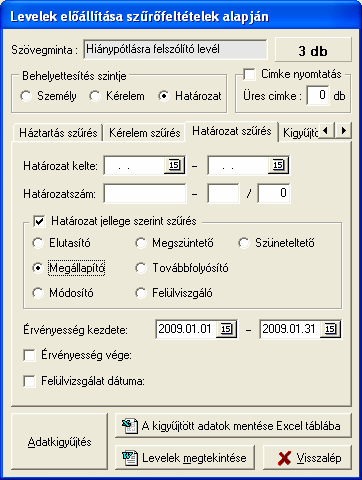This screenshot has height=480, width=362.
Task: Choose the Elutasító decision type
Action: click(x=38, y=243)
